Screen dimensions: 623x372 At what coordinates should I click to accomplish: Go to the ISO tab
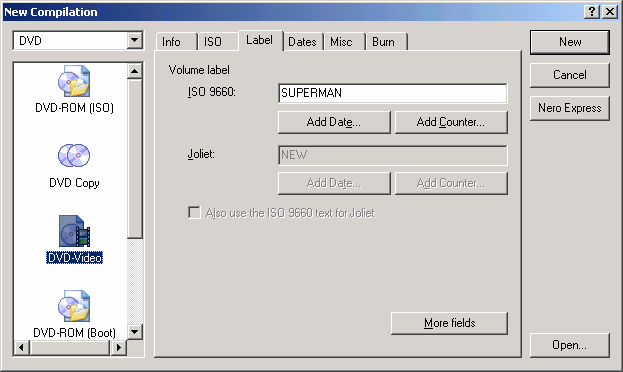click(213, 42)
